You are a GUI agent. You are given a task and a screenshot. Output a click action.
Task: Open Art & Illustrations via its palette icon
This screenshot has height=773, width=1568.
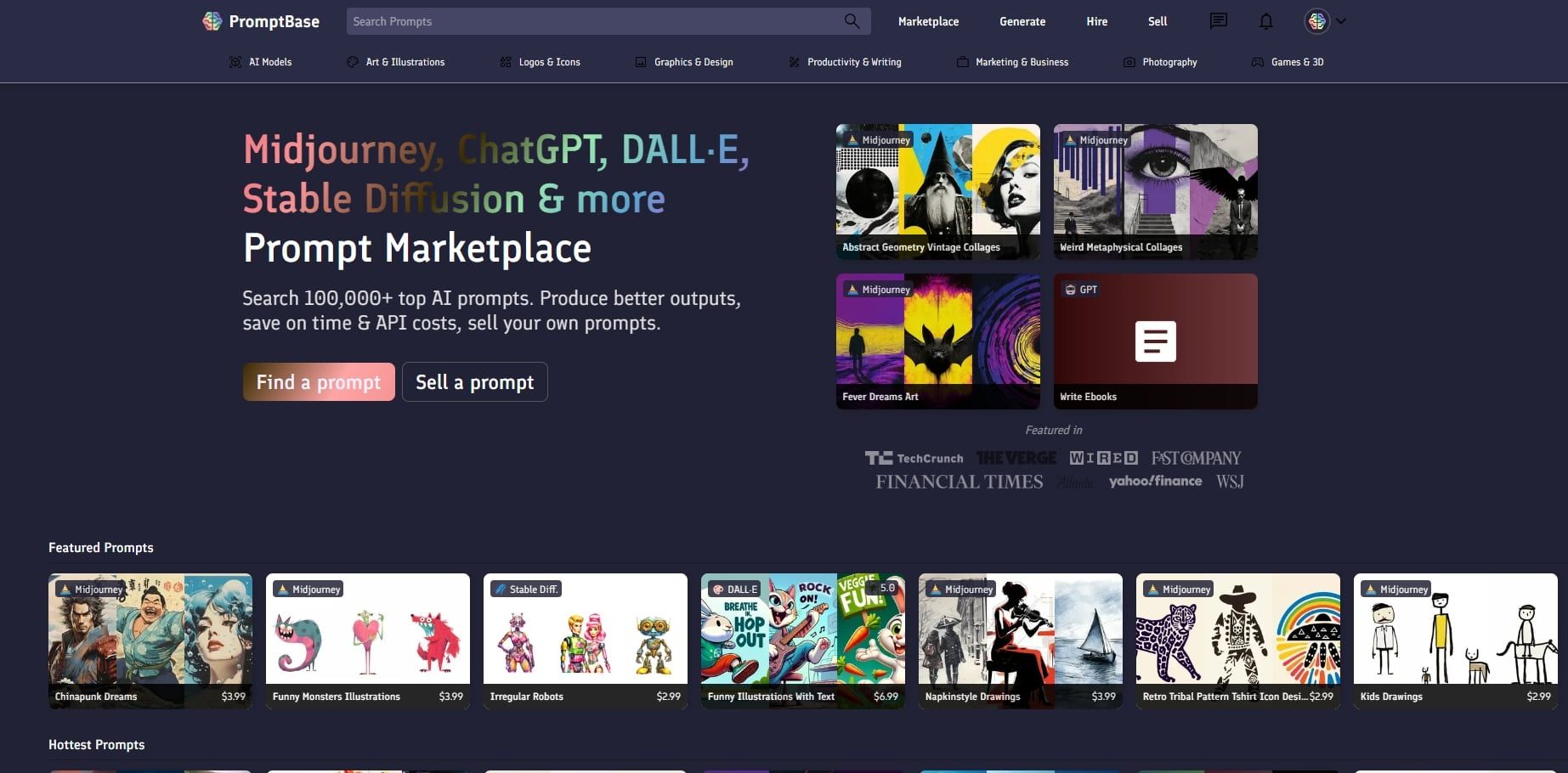[352, 61]
